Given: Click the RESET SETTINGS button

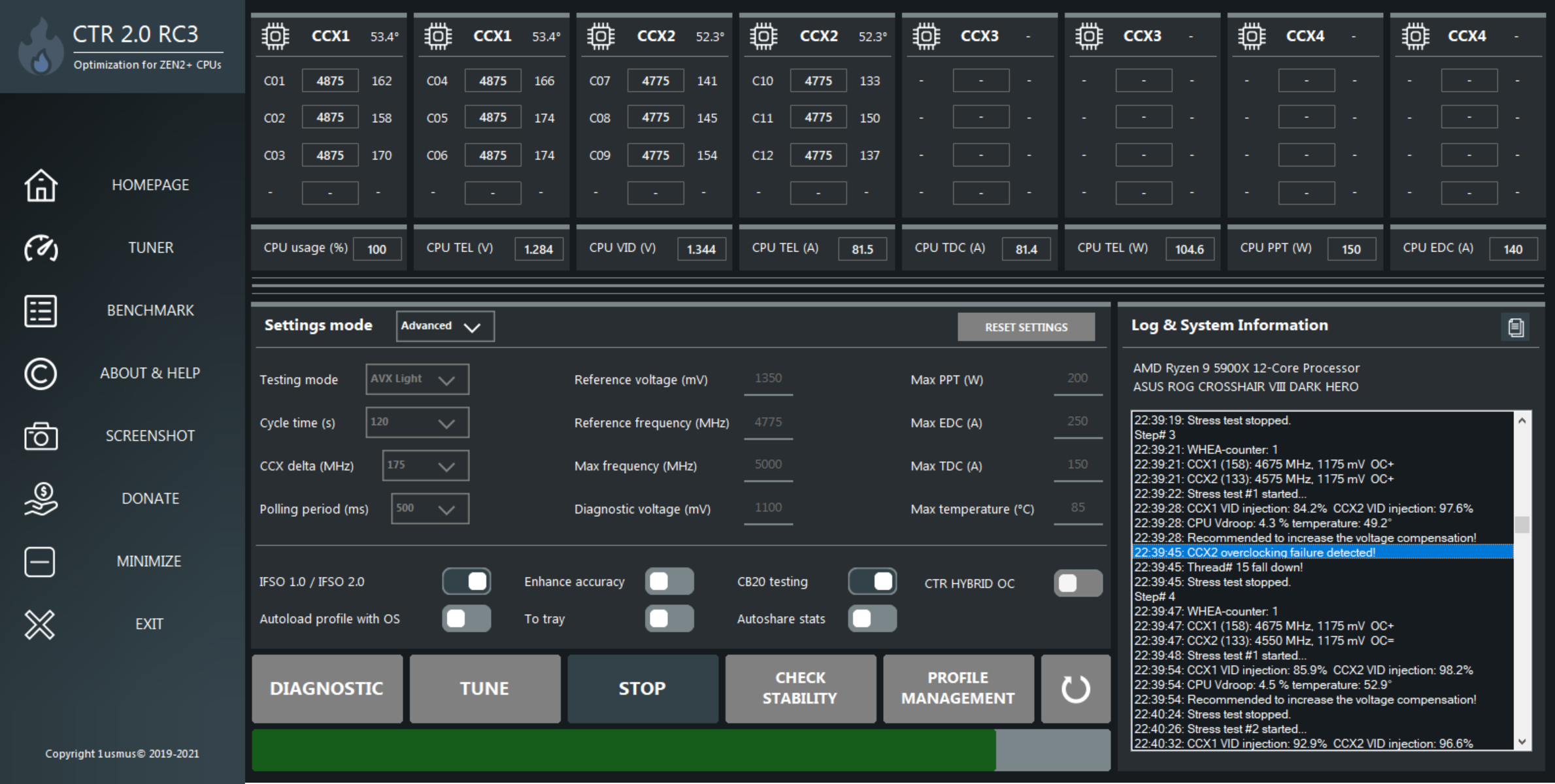Looking at the screenshot, I should 1026,327.
